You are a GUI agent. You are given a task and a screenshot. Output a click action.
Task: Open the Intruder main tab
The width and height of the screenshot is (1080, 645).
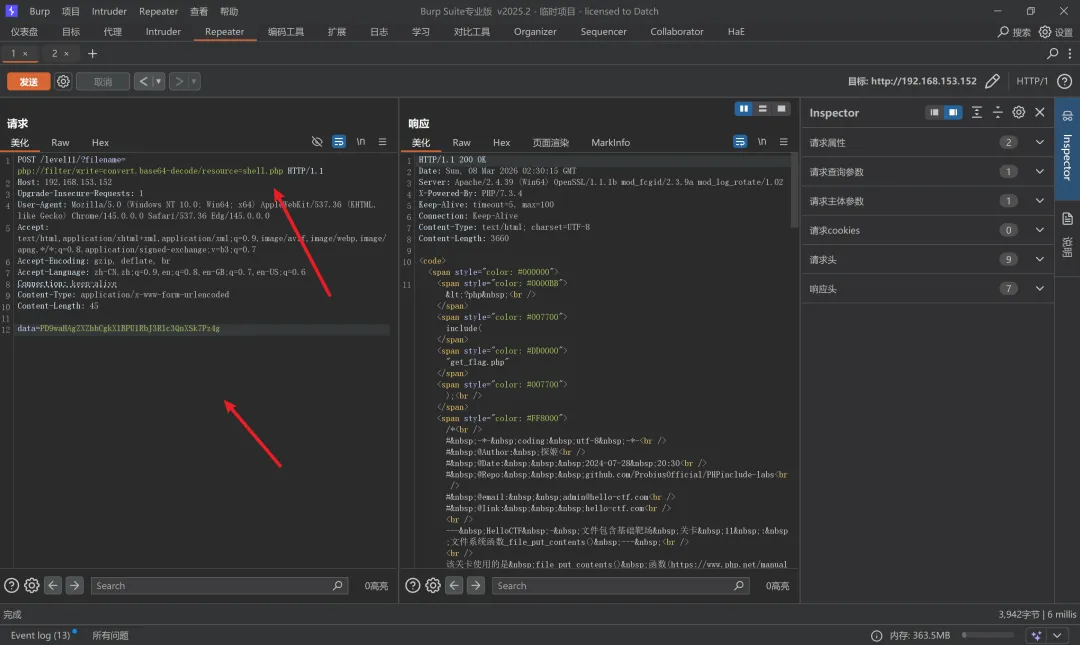tap(163, 32)
